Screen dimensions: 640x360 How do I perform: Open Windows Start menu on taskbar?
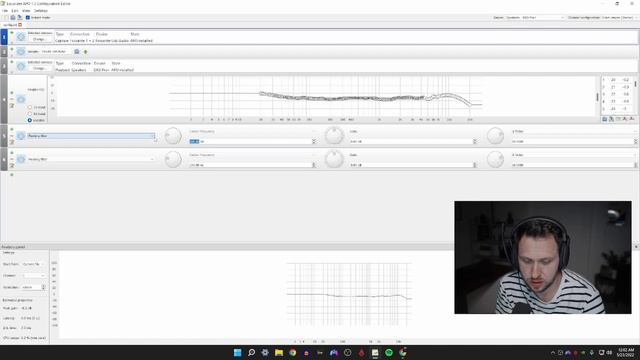pyautogui.click(x=238, y=352)
